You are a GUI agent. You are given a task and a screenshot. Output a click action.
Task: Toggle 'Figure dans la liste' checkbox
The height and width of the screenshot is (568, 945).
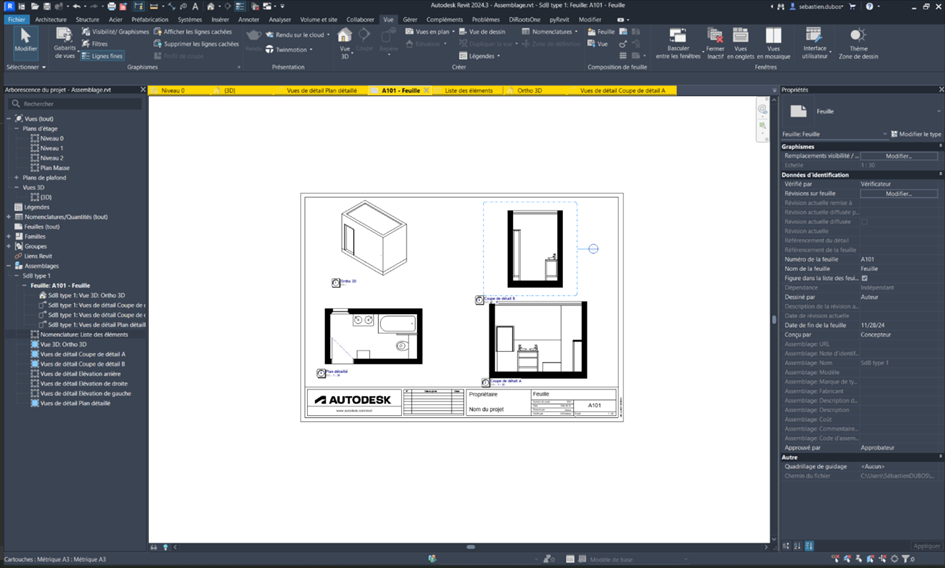click(x=865, y=278)
